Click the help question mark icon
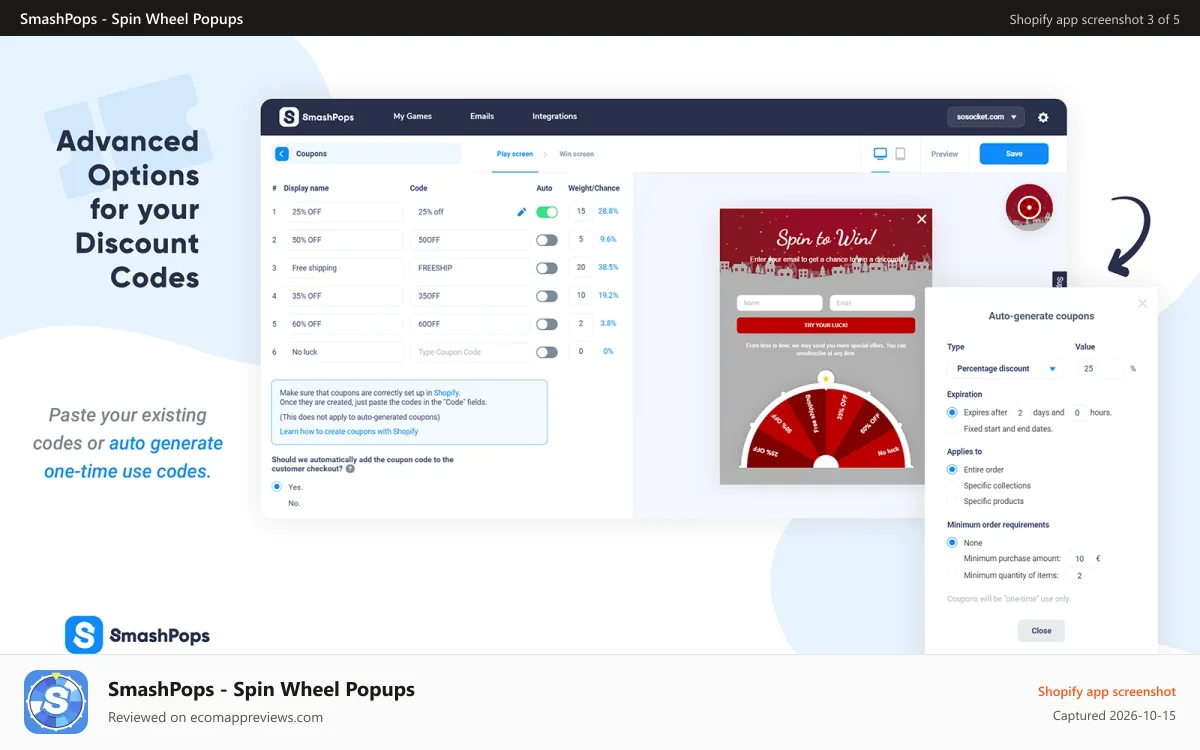 [x=350, y=468]
